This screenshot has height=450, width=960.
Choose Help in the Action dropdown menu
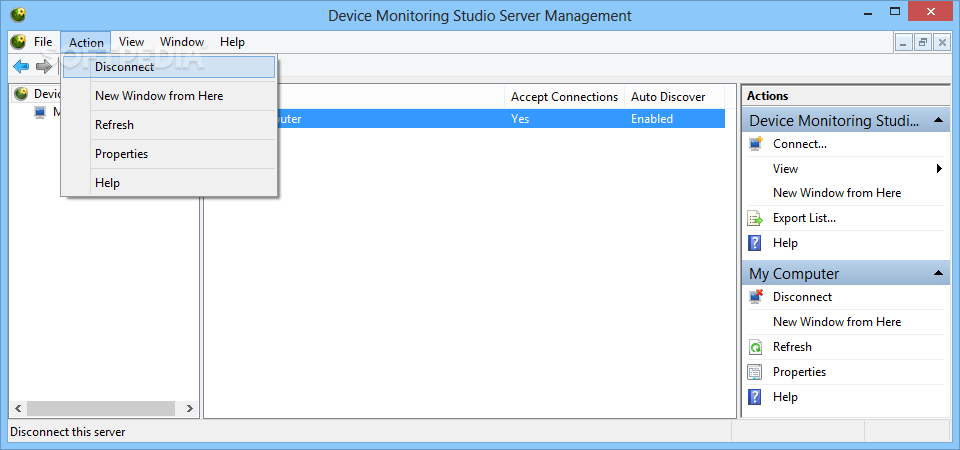coord(169,182)
